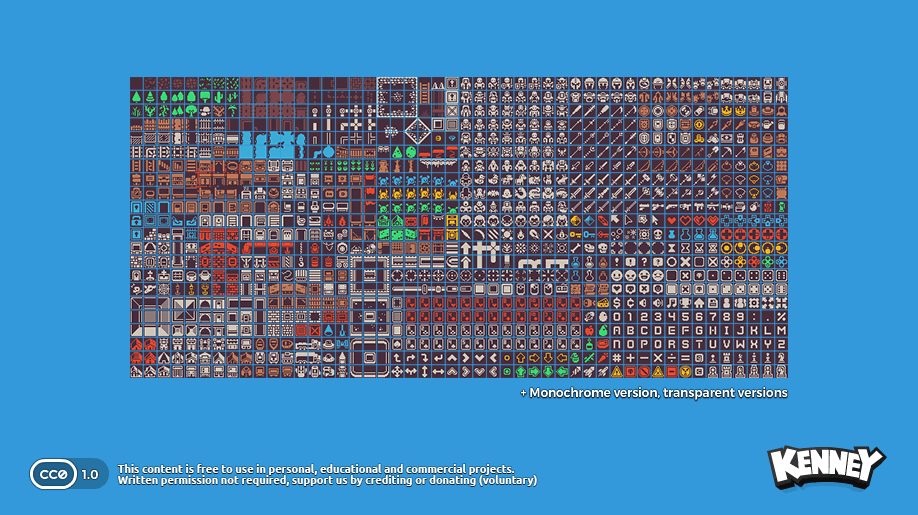
Task: Select the letter A tile
Action: pos(616,330)
